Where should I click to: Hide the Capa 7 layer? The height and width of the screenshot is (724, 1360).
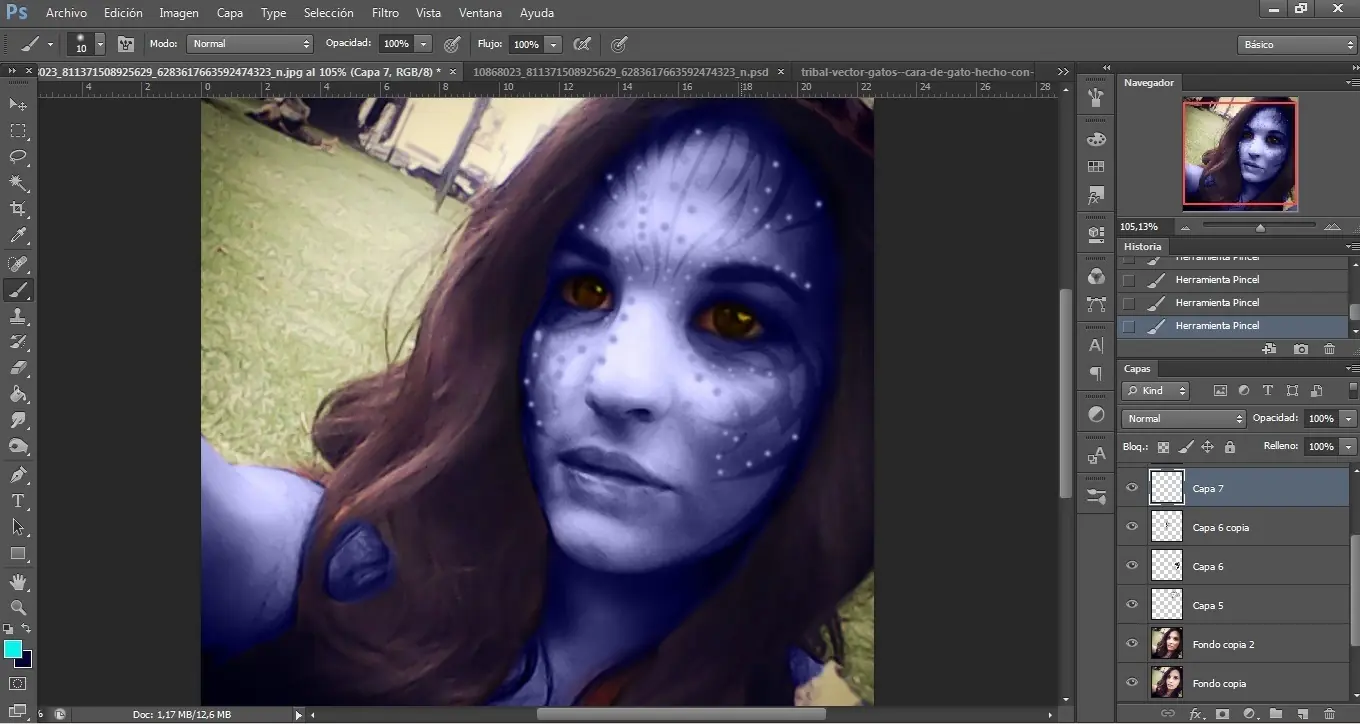1132,488
